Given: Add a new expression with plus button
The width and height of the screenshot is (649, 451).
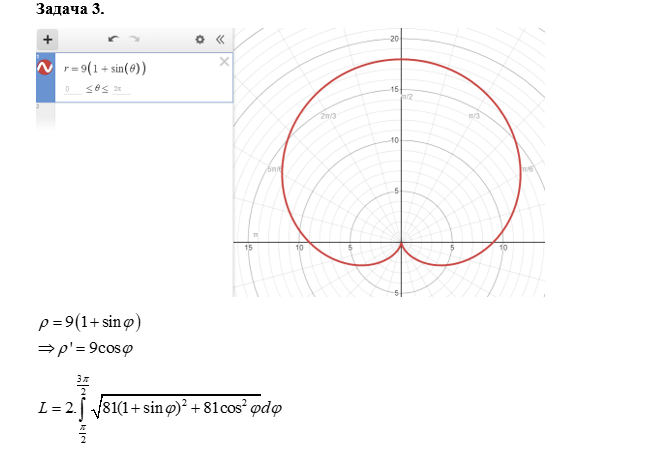Looking at the screenshot, I should (x=47, y=40).
